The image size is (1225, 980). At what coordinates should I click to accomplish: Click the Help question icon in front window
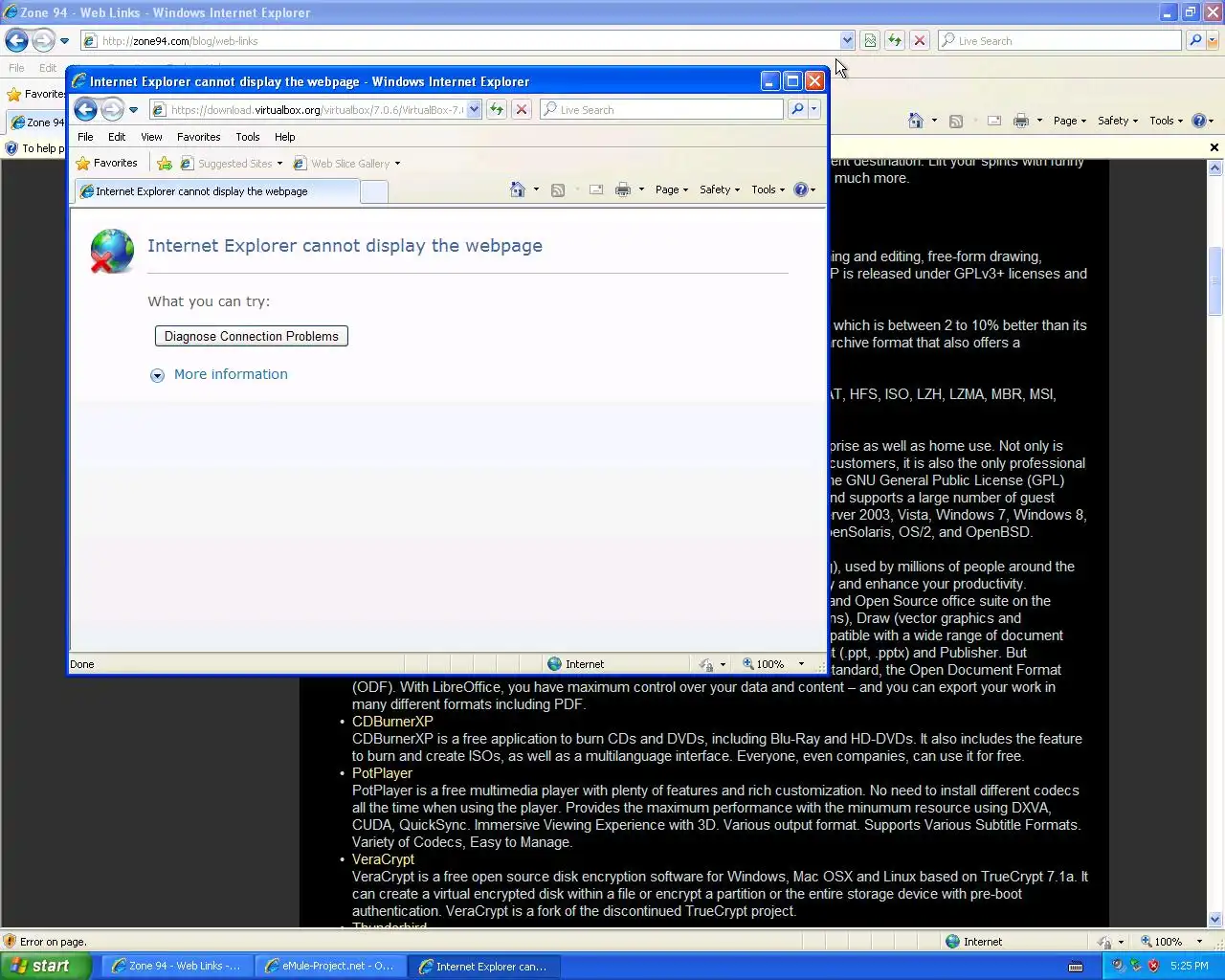tap(801, 189)
